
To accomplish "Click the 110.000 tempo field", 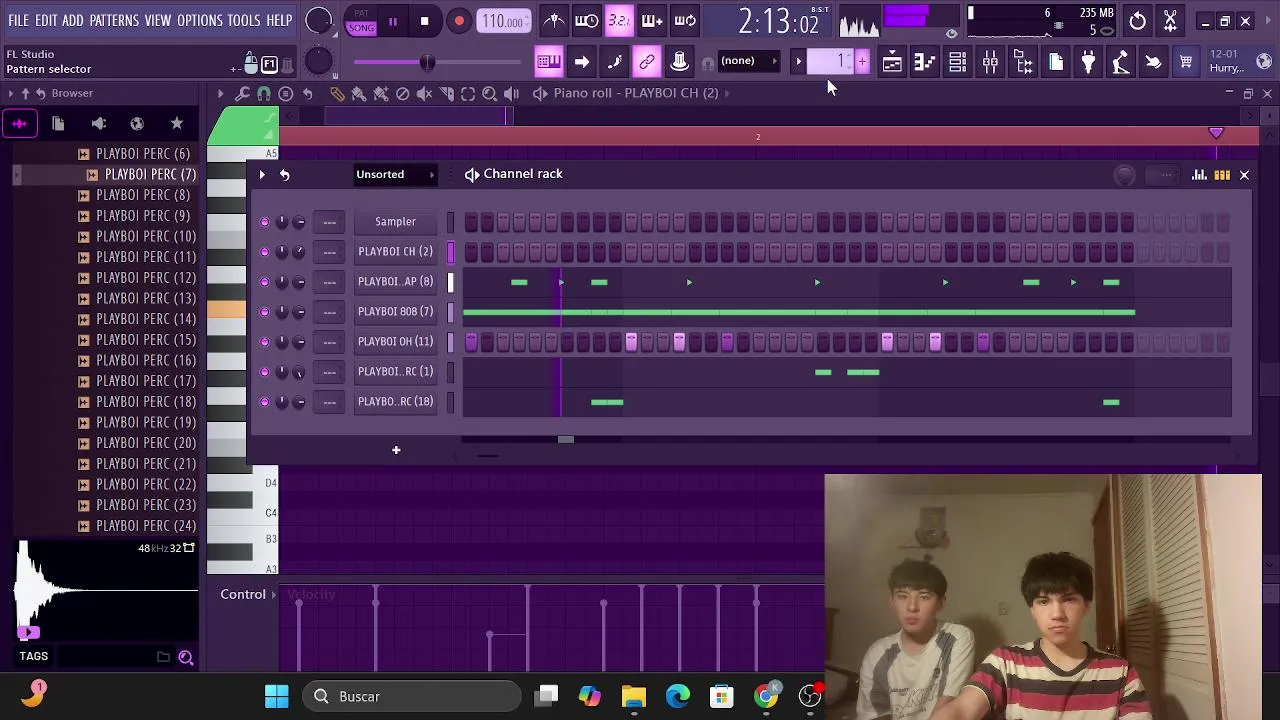I will [x=503, y=21].
